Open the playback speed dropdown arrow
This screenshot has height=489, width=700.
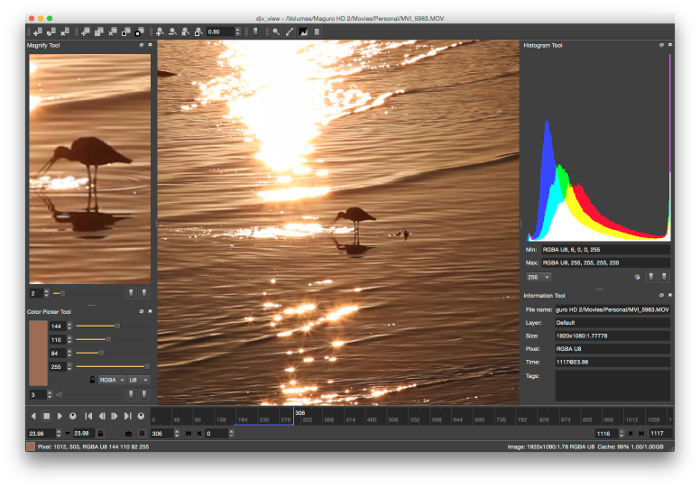coord(67,433)
